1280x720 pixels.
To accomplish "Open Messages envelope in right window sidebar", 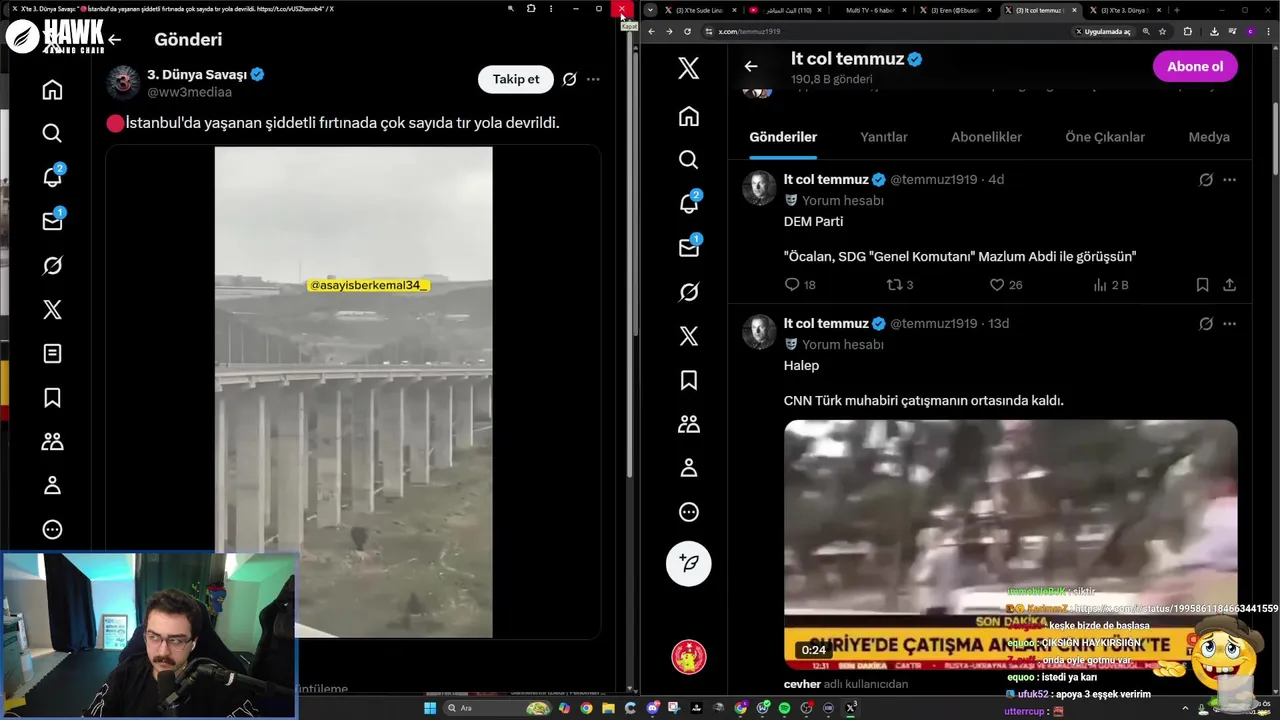I will (x=688, y=247).
